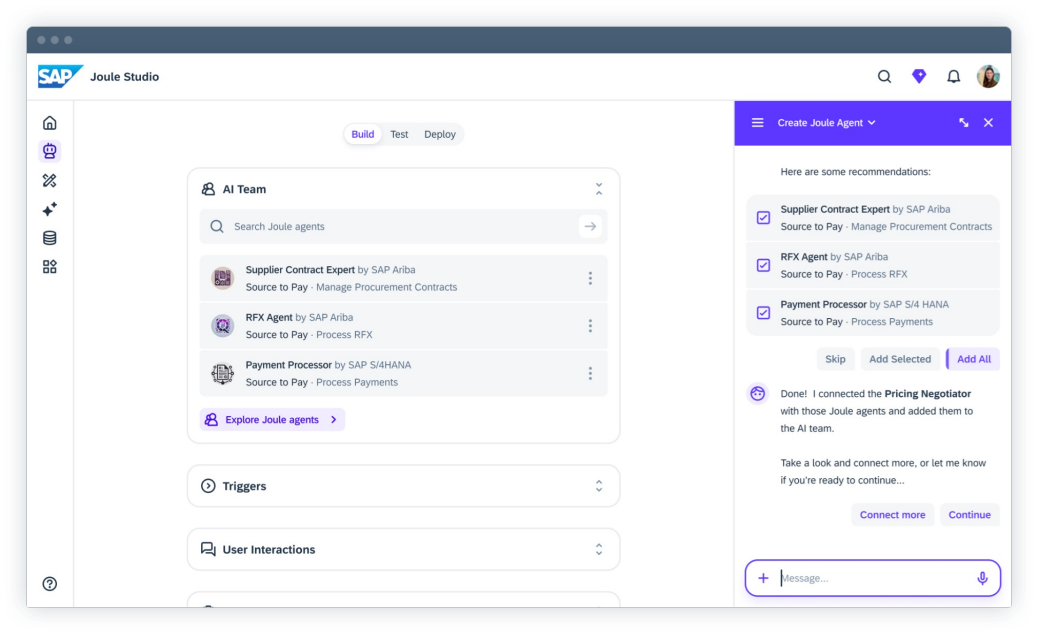Expand the Triggers section
1038x634 pixels.
point(598,486)
